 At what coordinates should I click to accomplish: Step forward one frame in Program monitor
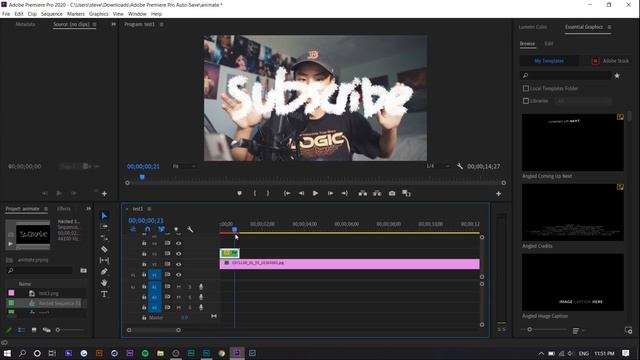point(330,193)
